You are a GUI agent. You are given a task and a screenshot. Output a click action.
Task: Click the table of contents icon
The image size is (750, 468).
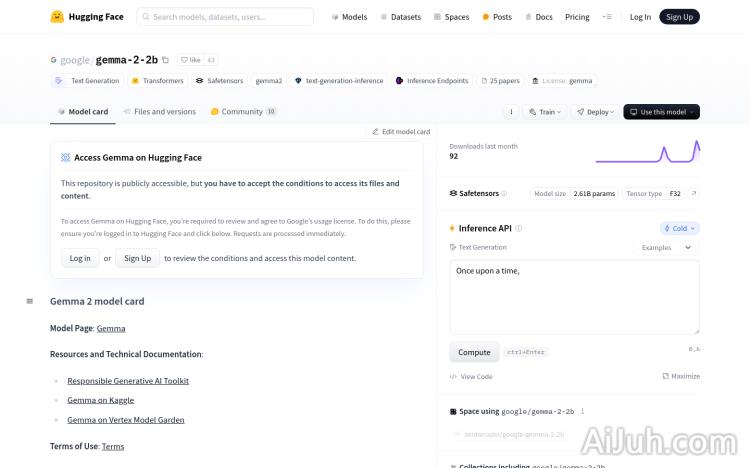click(x=29, y=301)
